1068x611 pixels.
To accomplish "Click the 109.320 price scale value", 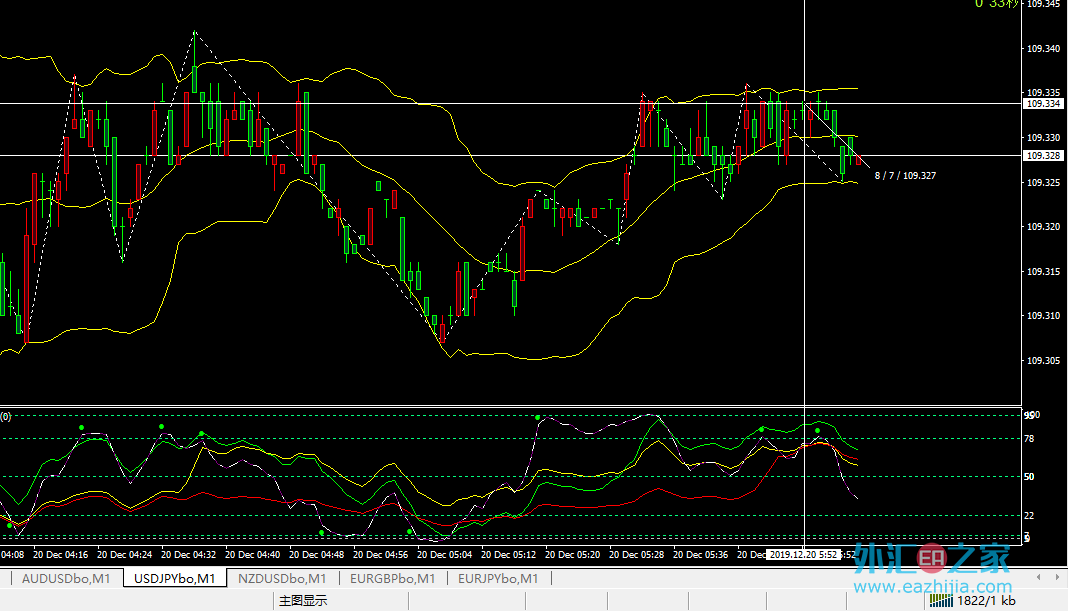I will coord(1043,226).
